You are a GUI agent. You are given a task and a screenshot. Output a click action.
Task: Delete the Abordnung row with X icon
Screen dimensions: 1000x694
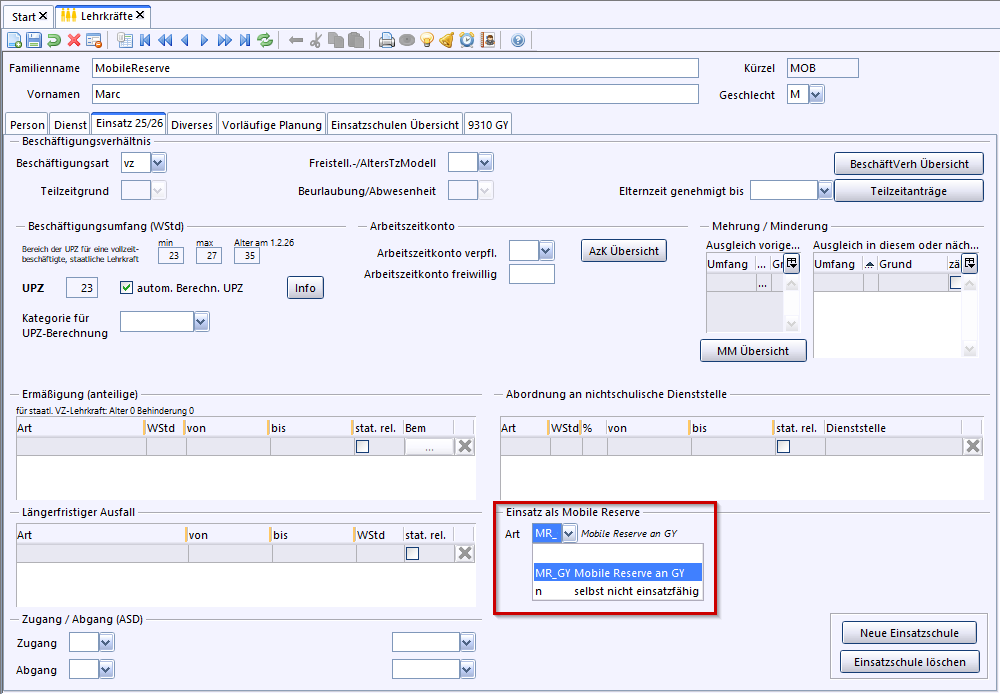click(973, 447)
